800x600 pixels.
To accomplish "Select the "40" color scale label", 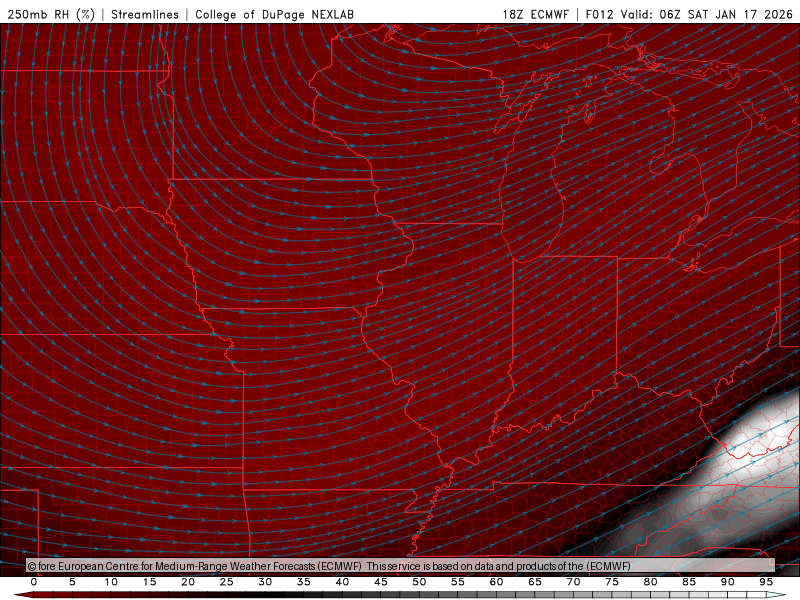I will [342, 582].
